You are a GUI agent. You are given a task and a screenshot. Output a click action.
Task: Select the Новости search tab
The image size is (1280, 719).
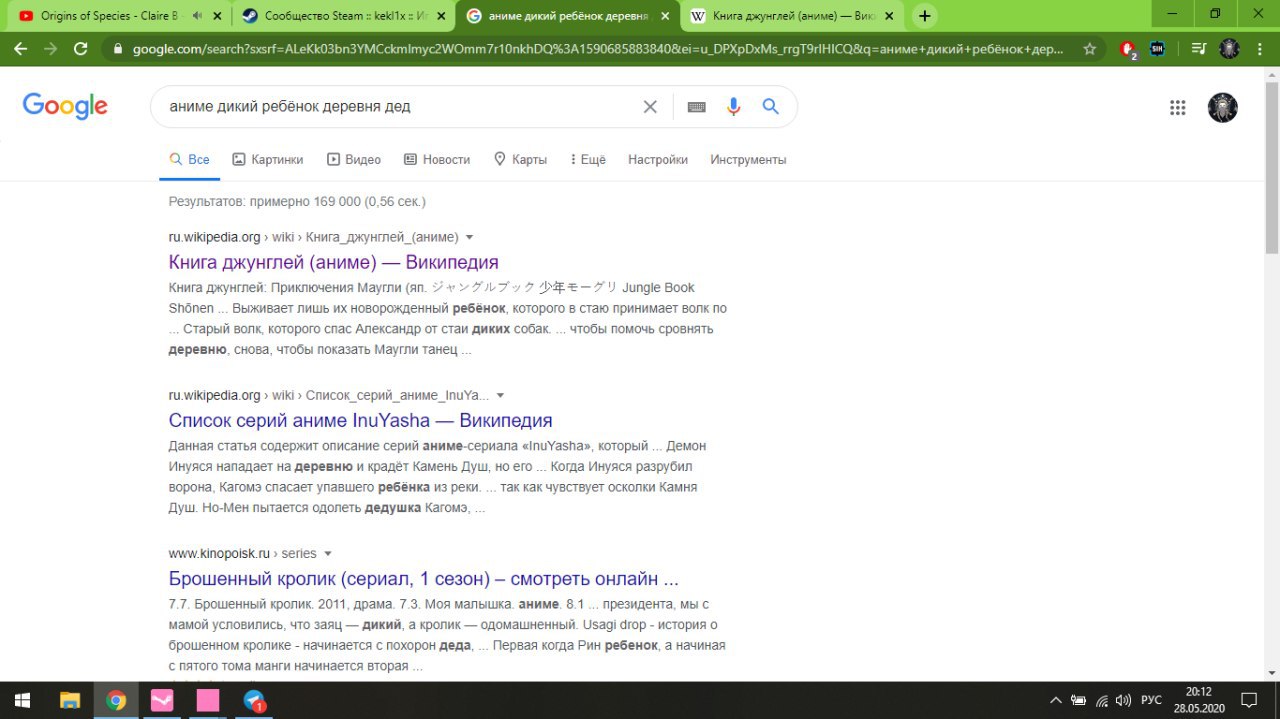click(x=437, y=160)
